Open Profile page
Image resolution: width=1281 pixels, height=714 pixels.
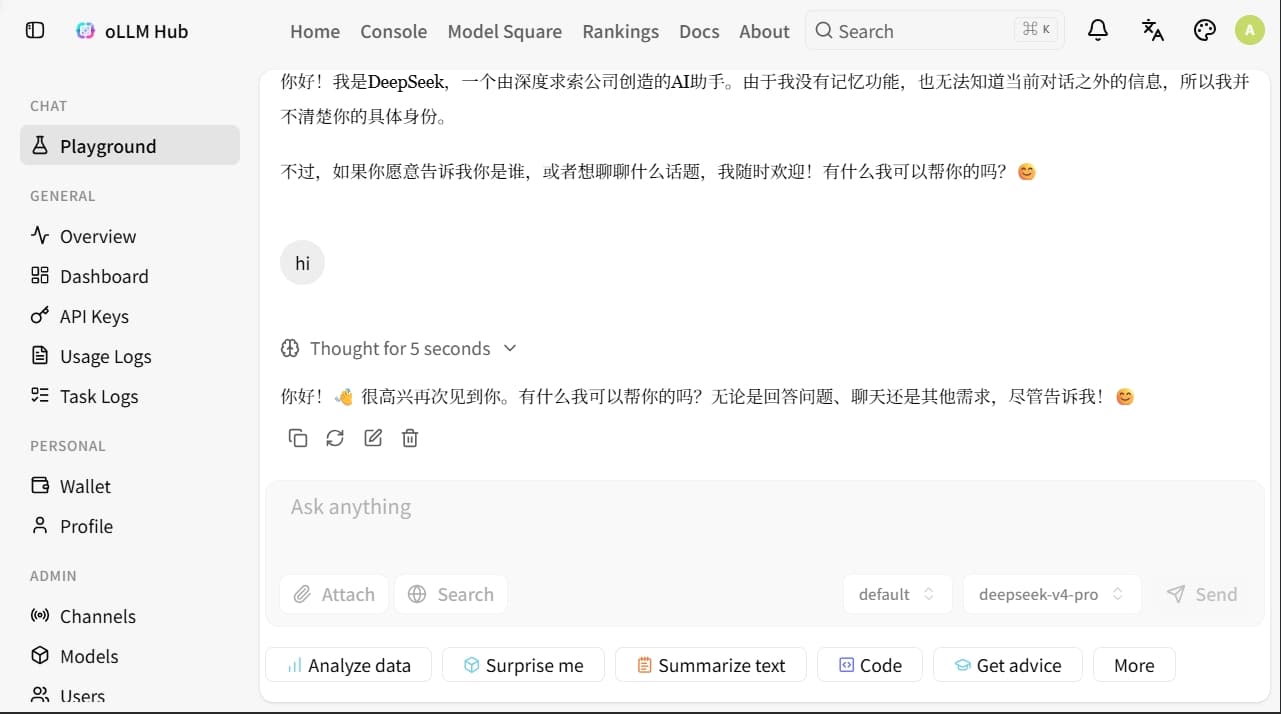pos(130,526)
